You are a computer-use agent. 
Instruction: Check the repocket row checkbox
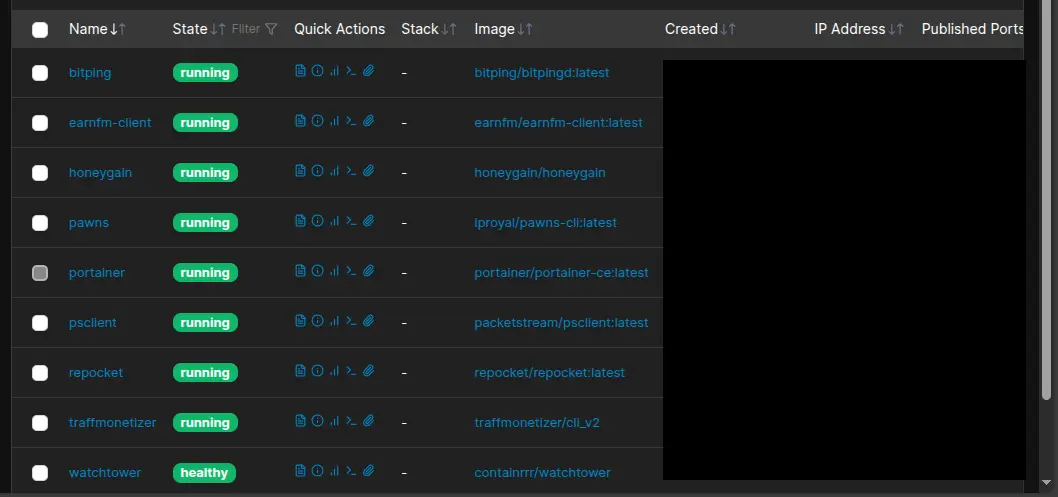(40, 372)
